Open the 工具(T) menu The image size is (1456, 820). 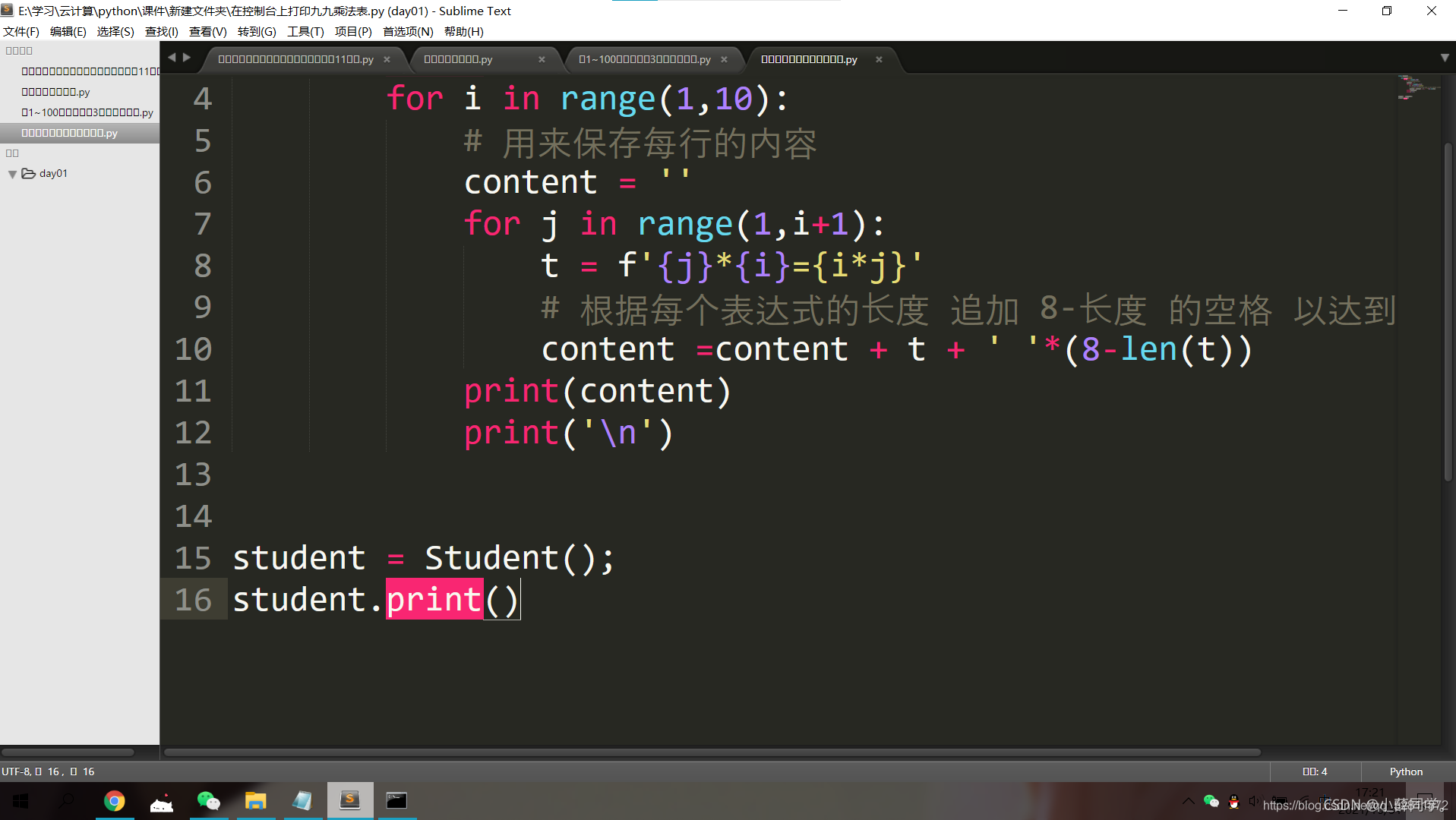click(305, 31)
